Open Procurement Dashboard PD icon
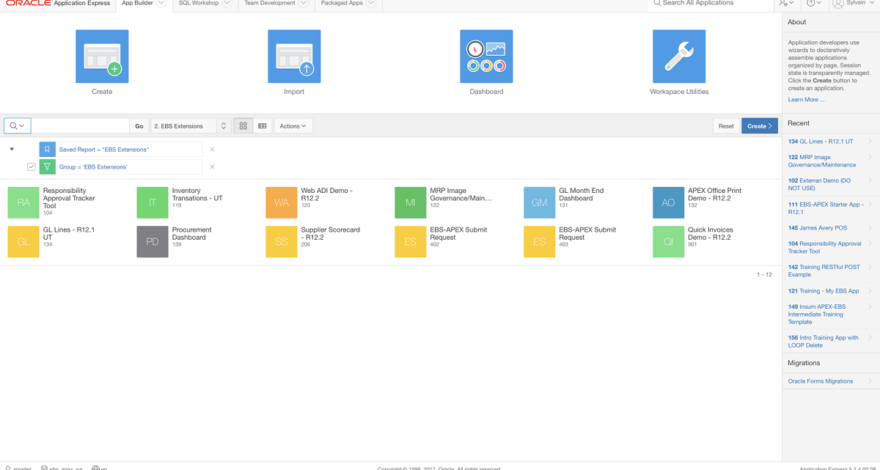880x470 pixels. [x=153, y=242]
